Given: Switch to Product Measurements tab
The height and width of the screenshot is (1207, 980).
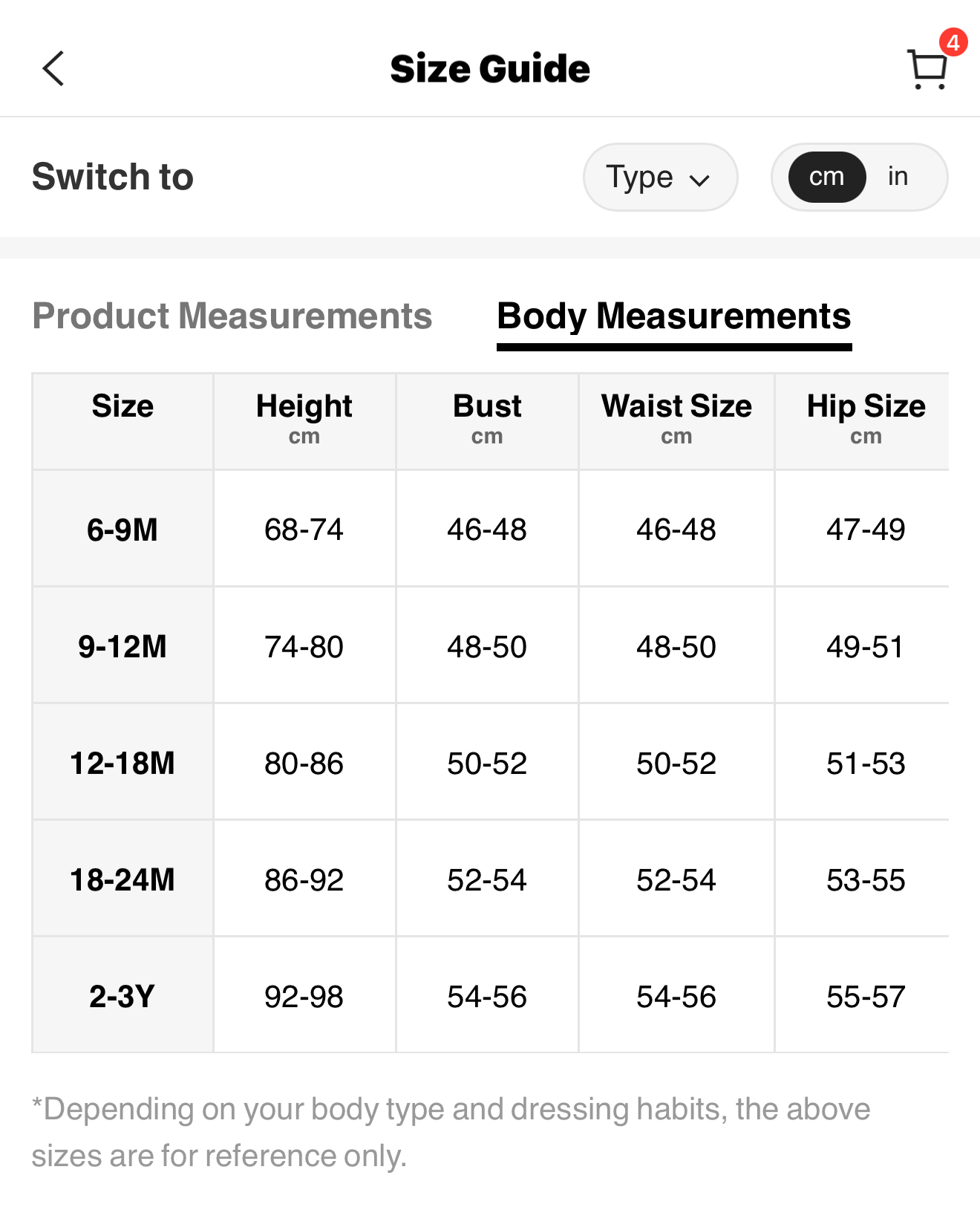Looking at the screenshot, I should (x=232, y=316).
